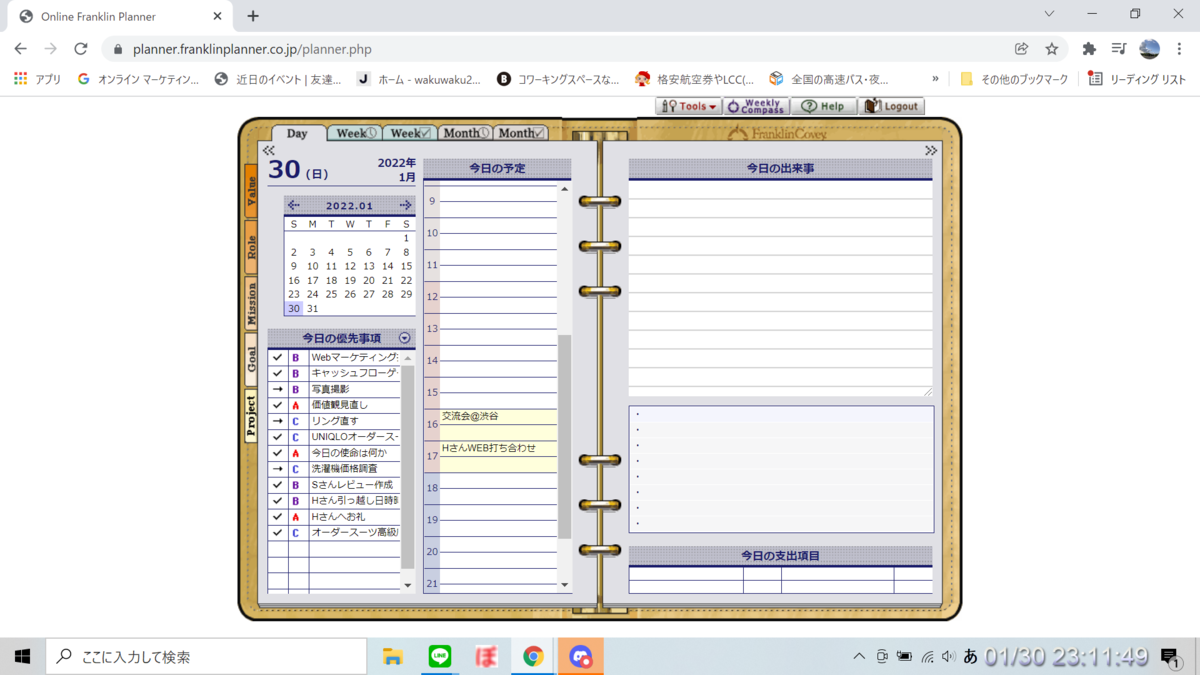This screenshot has width=1200, height=675.
Task: Select January 15 in mini calendar
Action: coord(406,266)
